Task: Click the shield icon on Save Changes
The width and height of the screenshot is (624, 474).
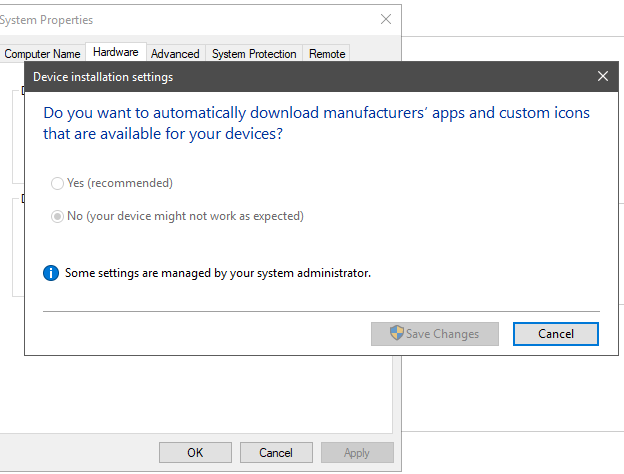Action: [396, 334]
